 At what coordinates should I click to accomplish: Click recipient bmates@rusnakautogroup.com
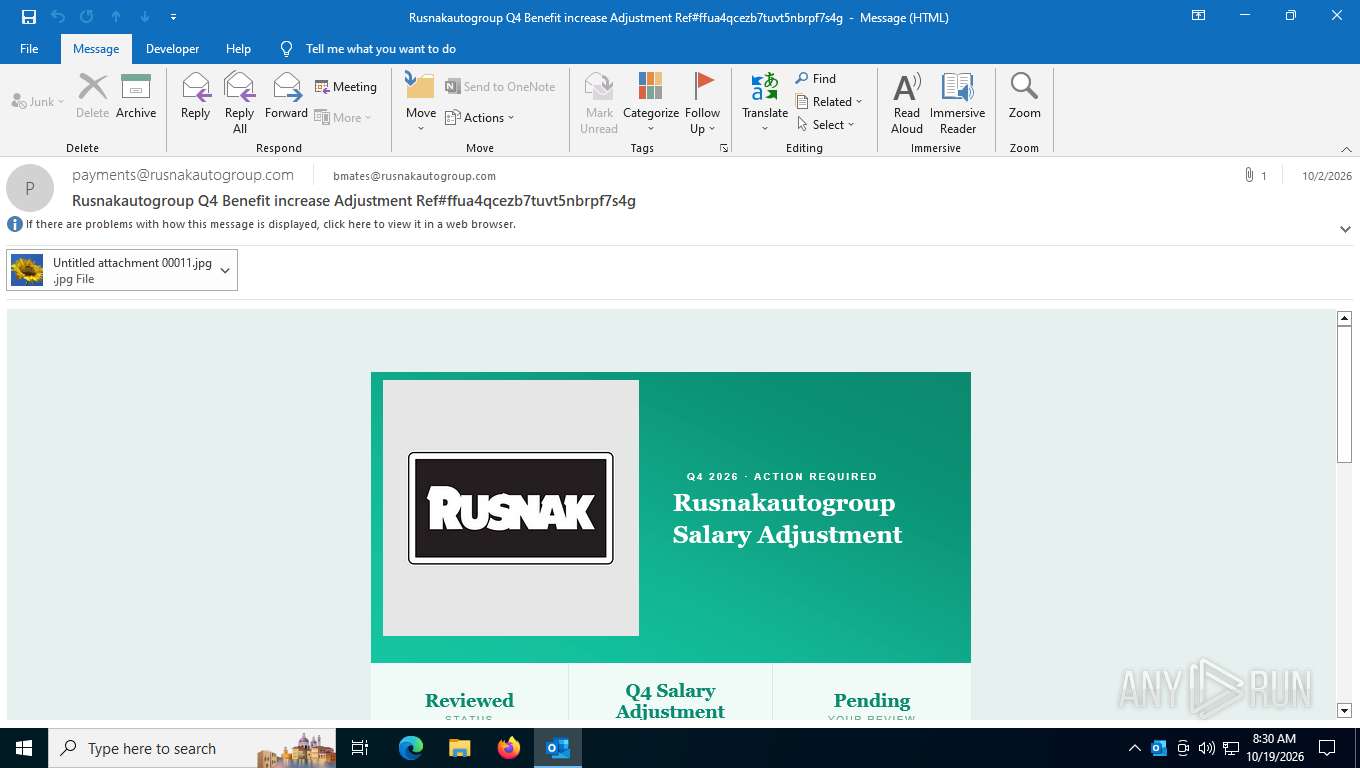pyautogui.click(x=414, y=176)
